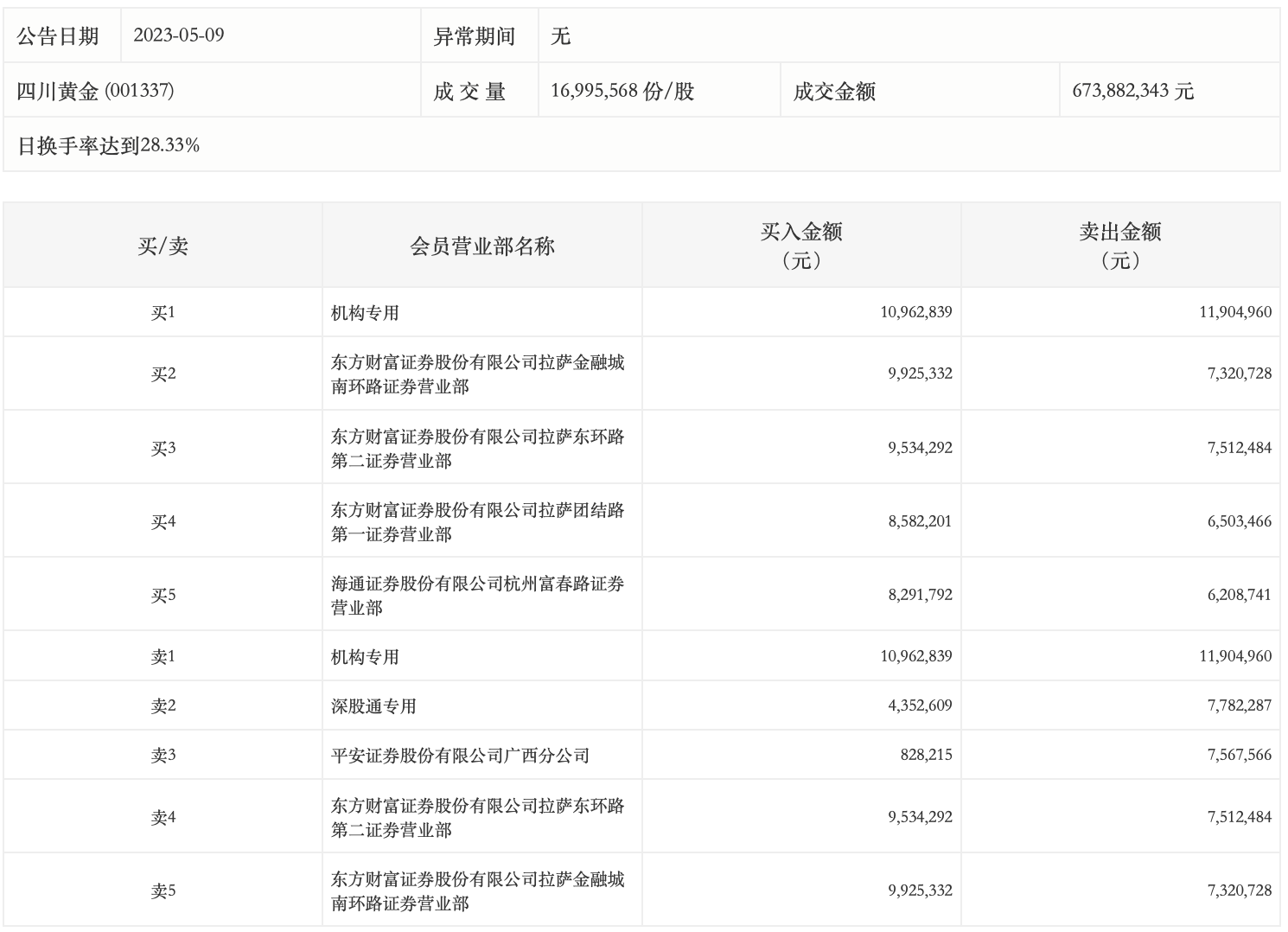Select the 卖5 row label
This screenshot has height=932, width=1288.
163,891
